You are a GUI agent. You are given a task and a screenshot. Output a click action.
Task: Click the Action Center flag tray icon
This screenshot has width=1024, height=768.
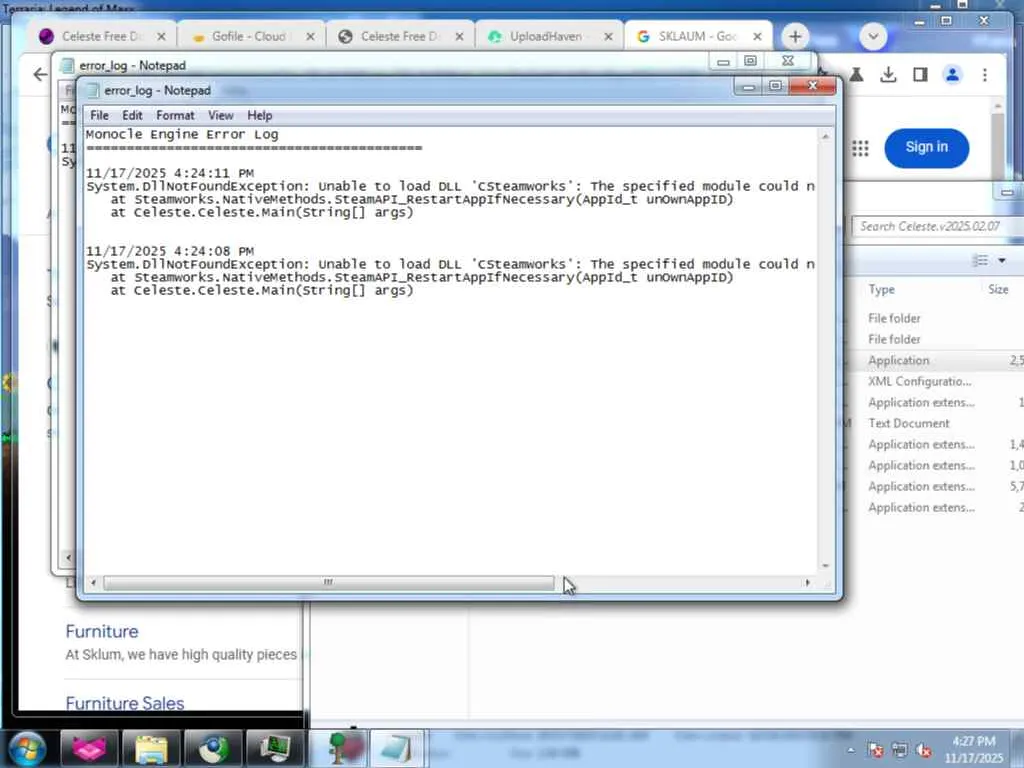876,750
